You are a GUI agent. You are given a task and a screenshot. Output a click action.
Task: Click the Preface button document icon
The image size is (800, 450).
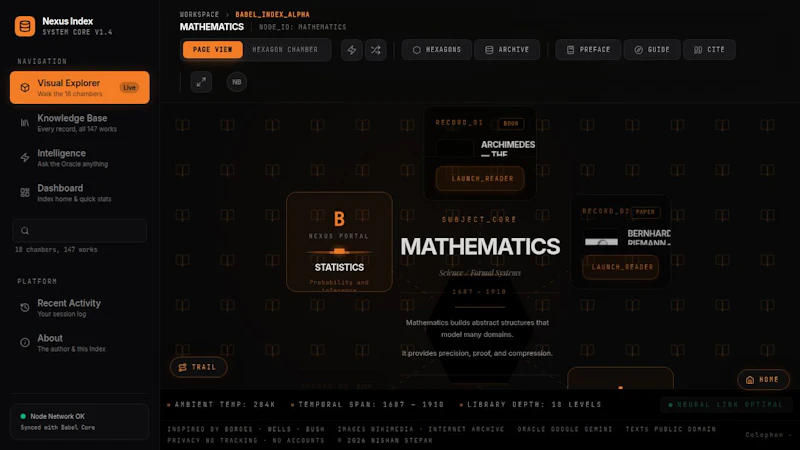click(570, 50)
